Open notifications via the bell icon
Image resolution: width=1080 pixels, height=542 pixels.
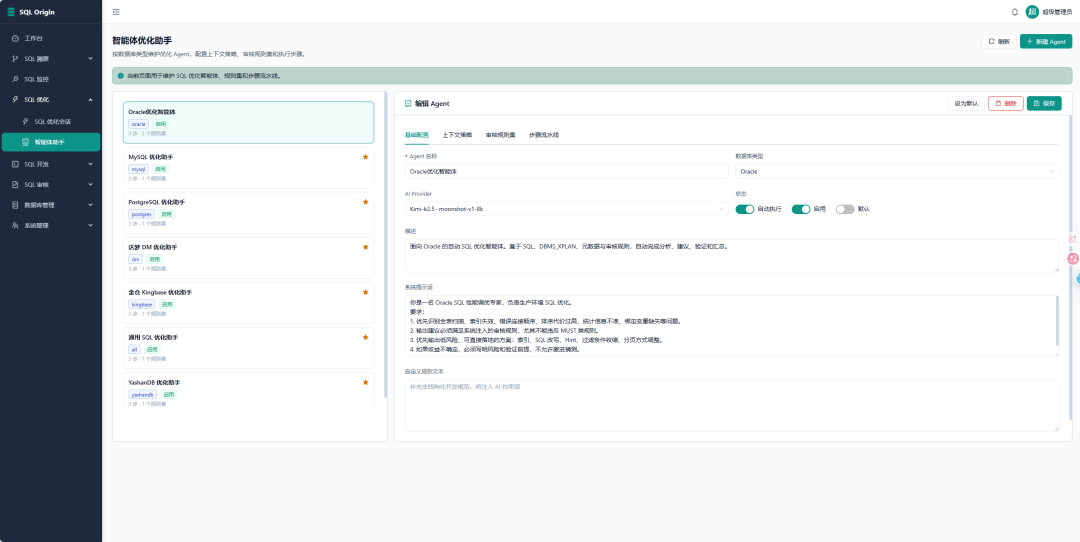pyautogui.click(x=1015, y=12)
